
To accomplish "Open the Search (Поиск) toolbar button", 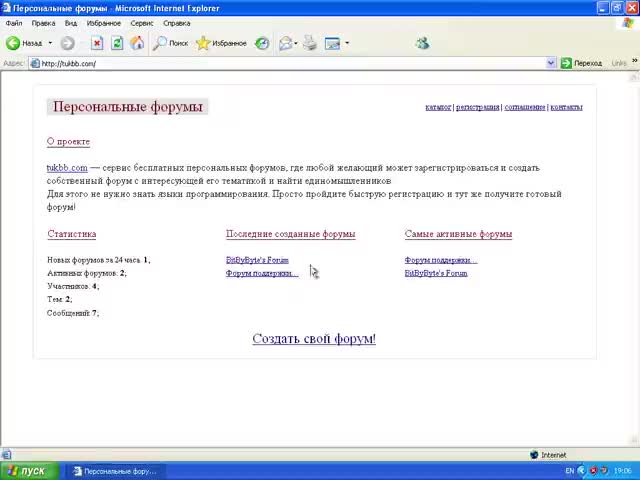I will click(x=170, y=43).
